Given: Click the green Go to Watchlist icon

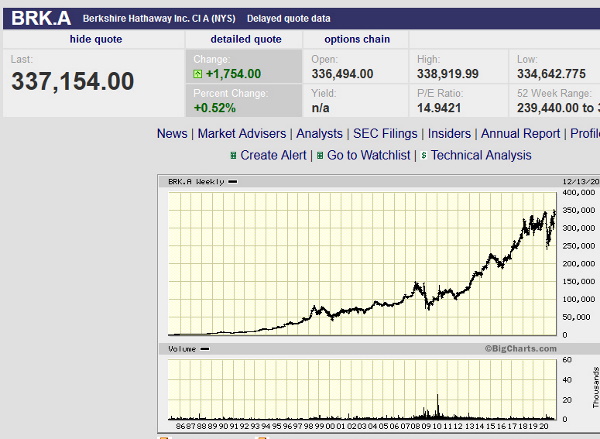Looking at the screenshot, I should pyautogui.click(x=320, y=155).
